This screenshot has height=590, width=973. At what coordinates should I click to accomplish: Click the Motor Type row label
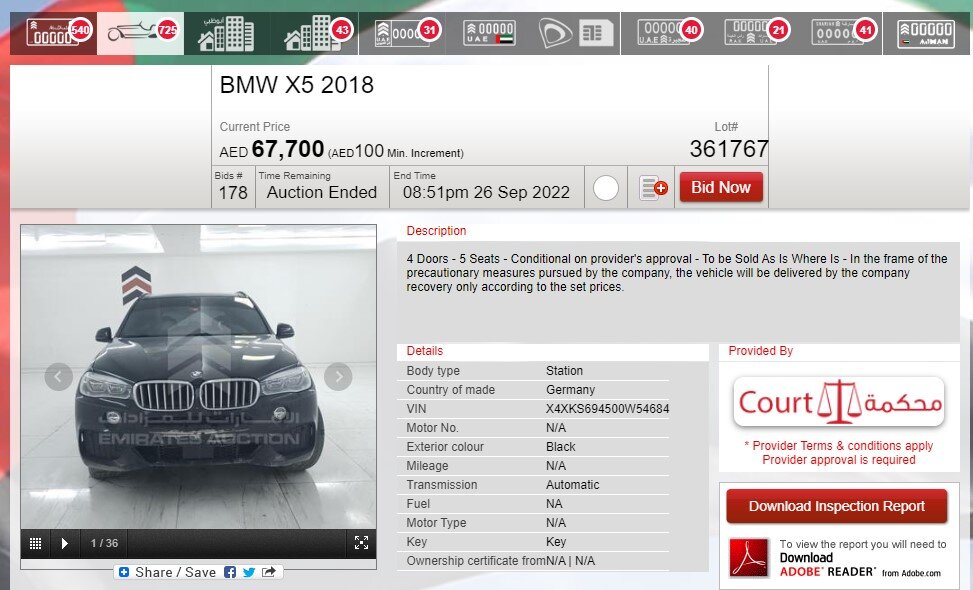pos(436,523)
